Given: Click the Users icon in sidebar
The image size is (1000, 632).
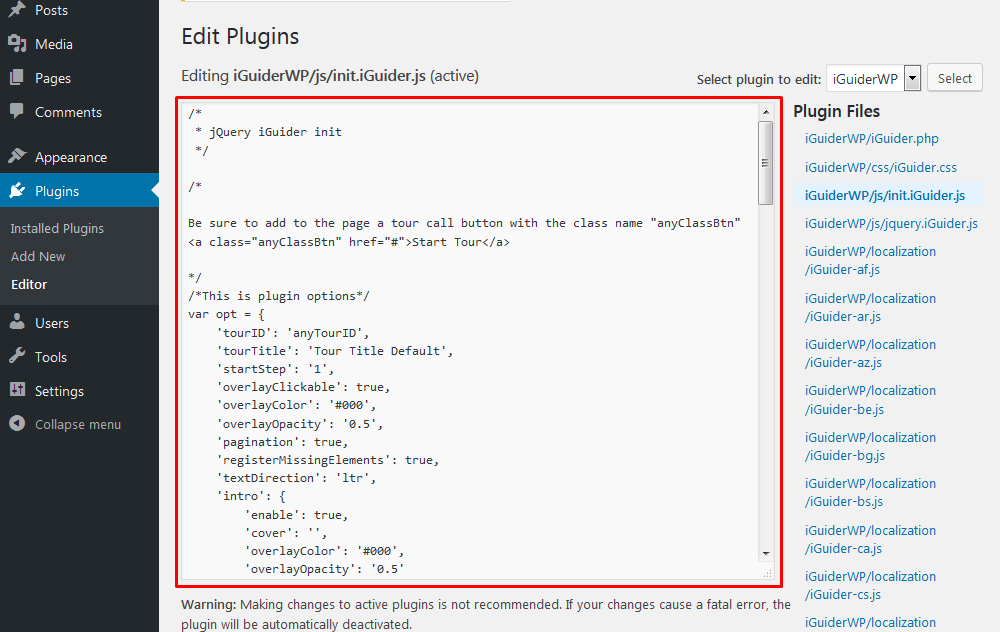Looking at the screenshot, I should 17,323.
